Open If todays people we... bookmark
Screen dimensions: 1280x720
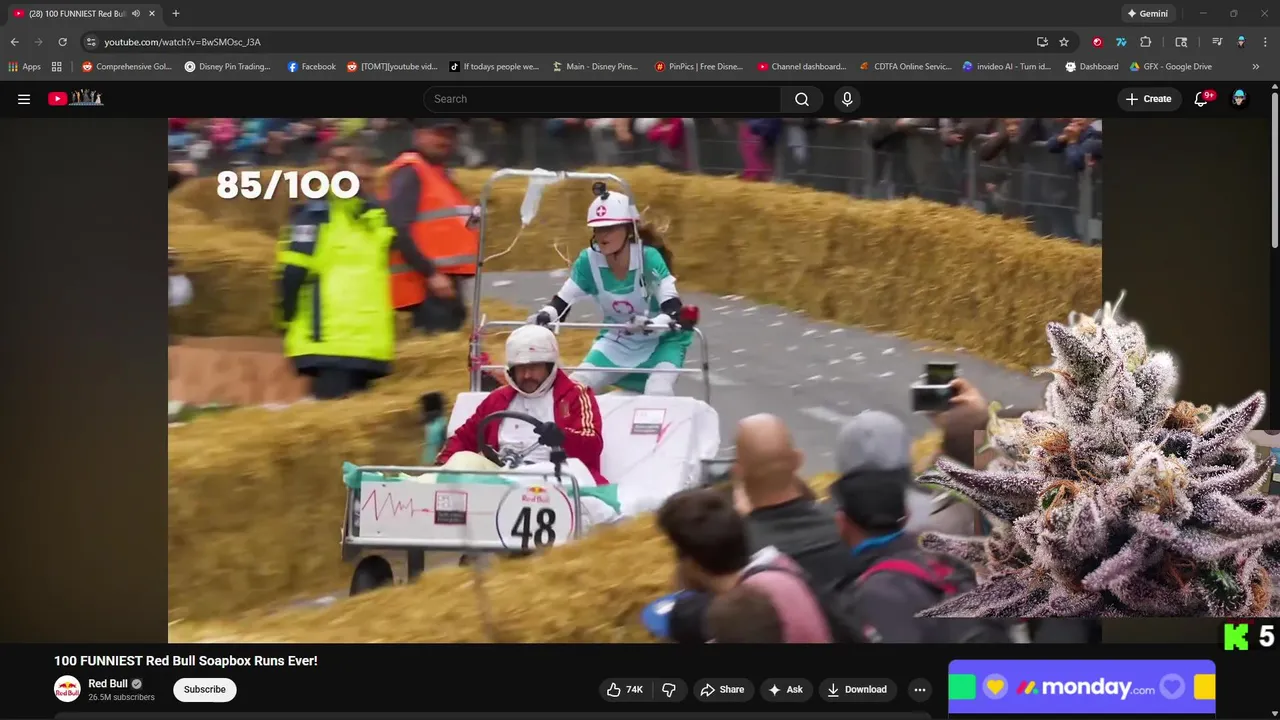tap(494, 67)
